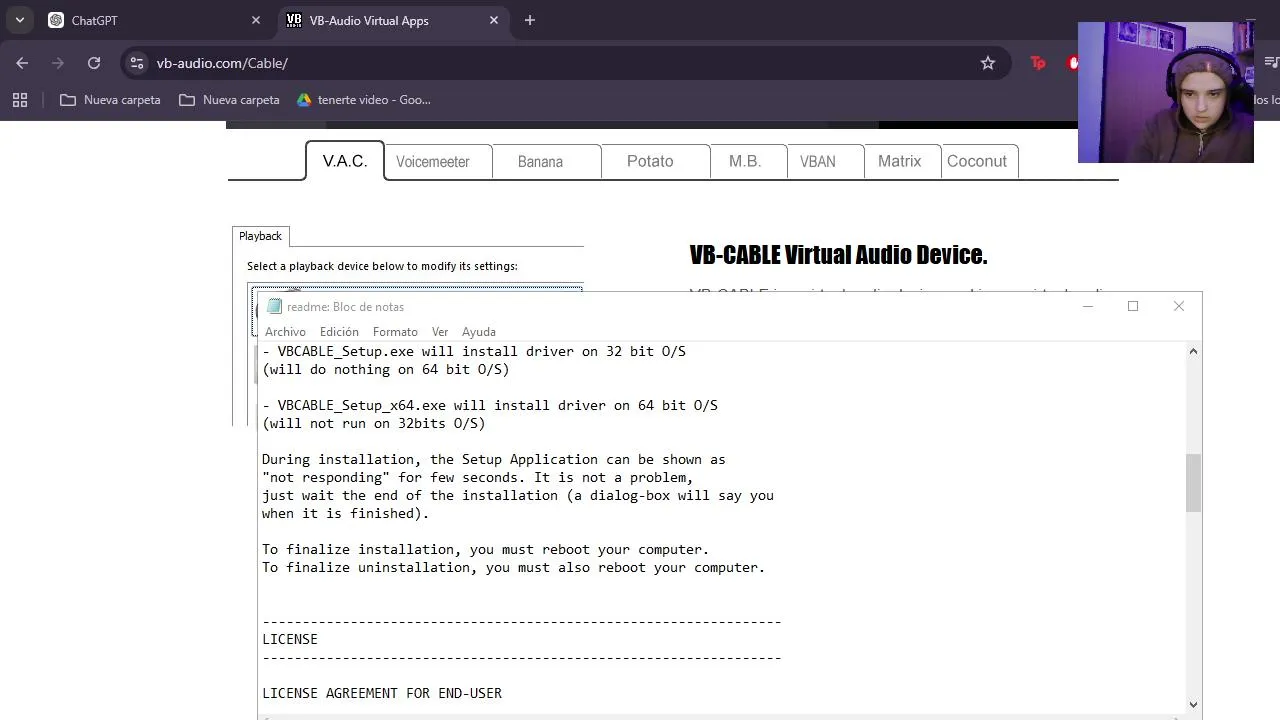Click the line 'To finalize installation, you must reboot'
Viewport: 1280px width, 720px height.
pyautogui.click(x=486, y=550)
